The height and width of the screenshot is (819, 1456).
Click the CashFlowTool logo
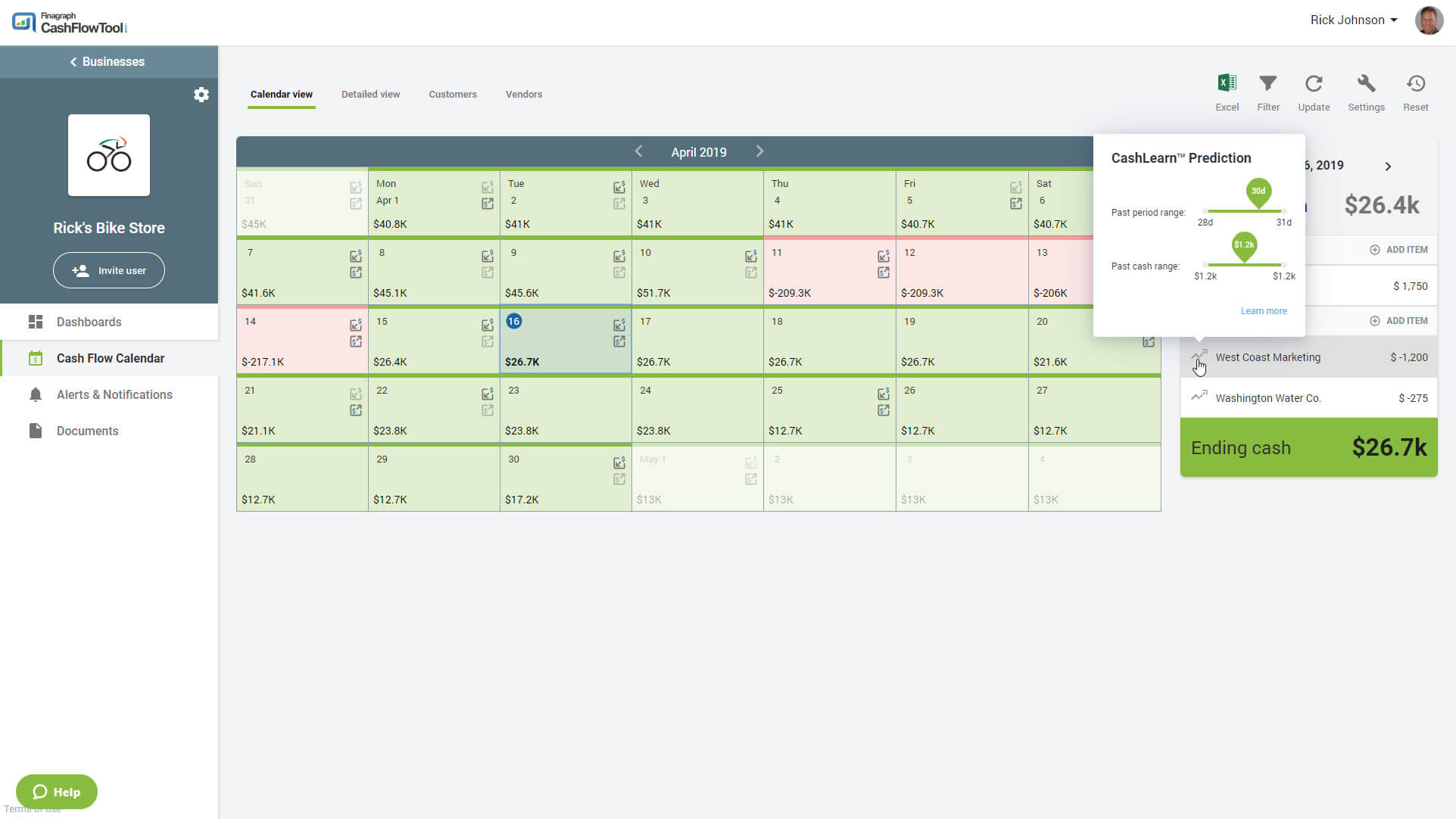pyautogui.click(x=69, y=23)
